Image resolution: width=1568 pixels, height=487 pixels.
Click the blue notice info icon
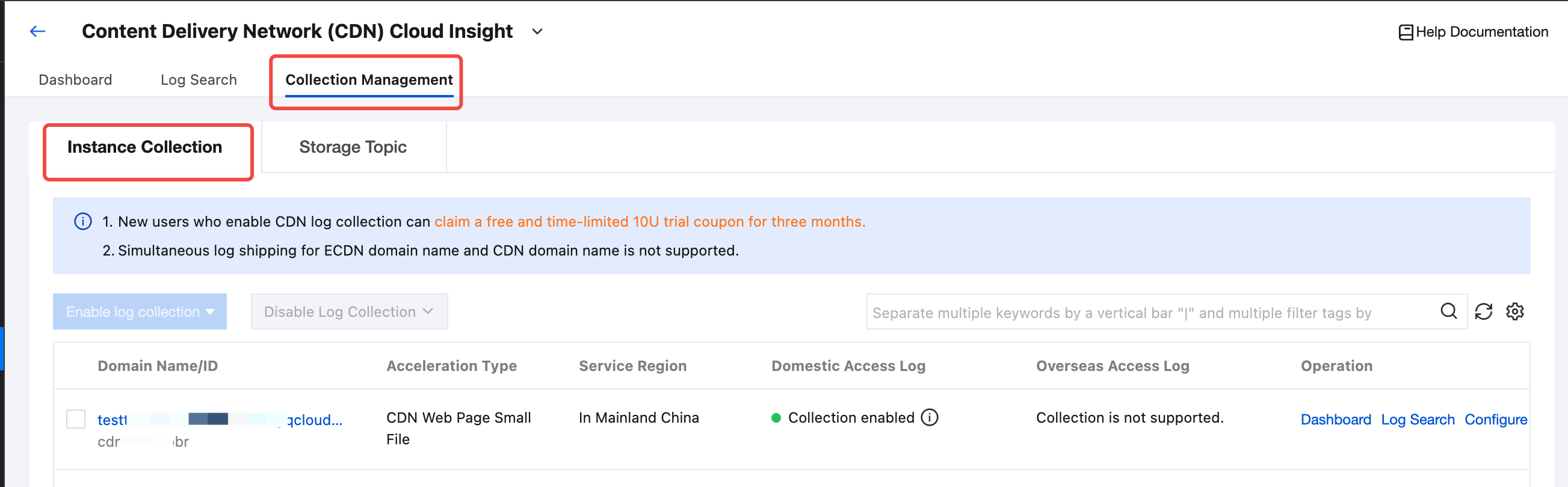(x=83, y=221)
